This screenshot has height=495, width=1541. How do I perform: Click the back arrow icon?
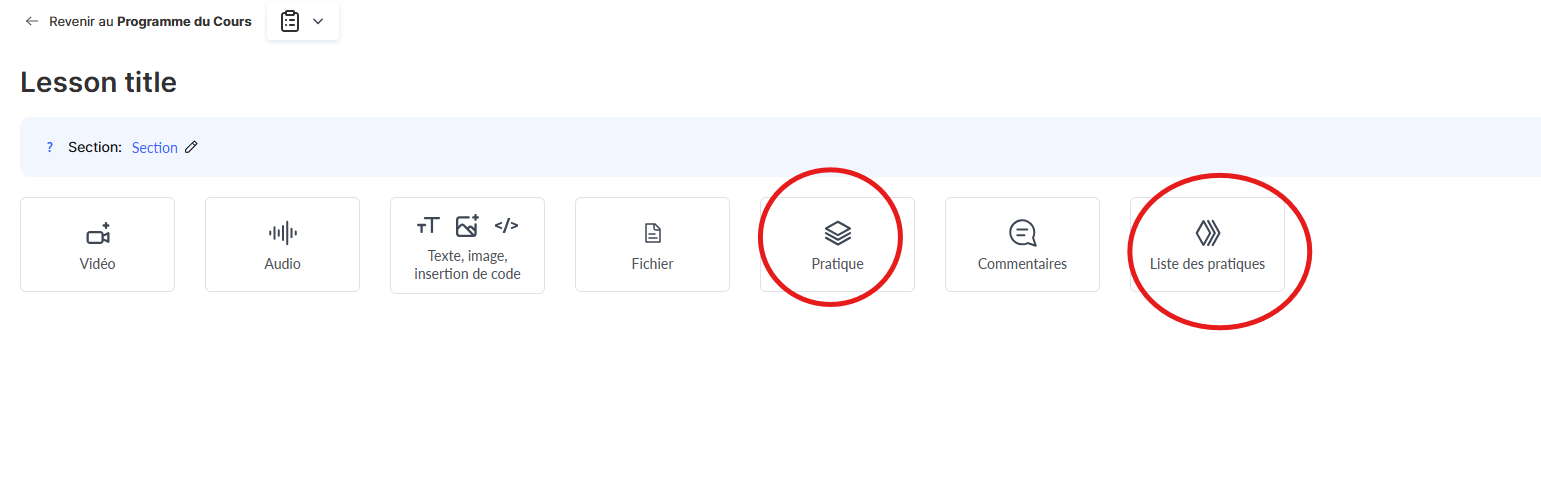32,21
